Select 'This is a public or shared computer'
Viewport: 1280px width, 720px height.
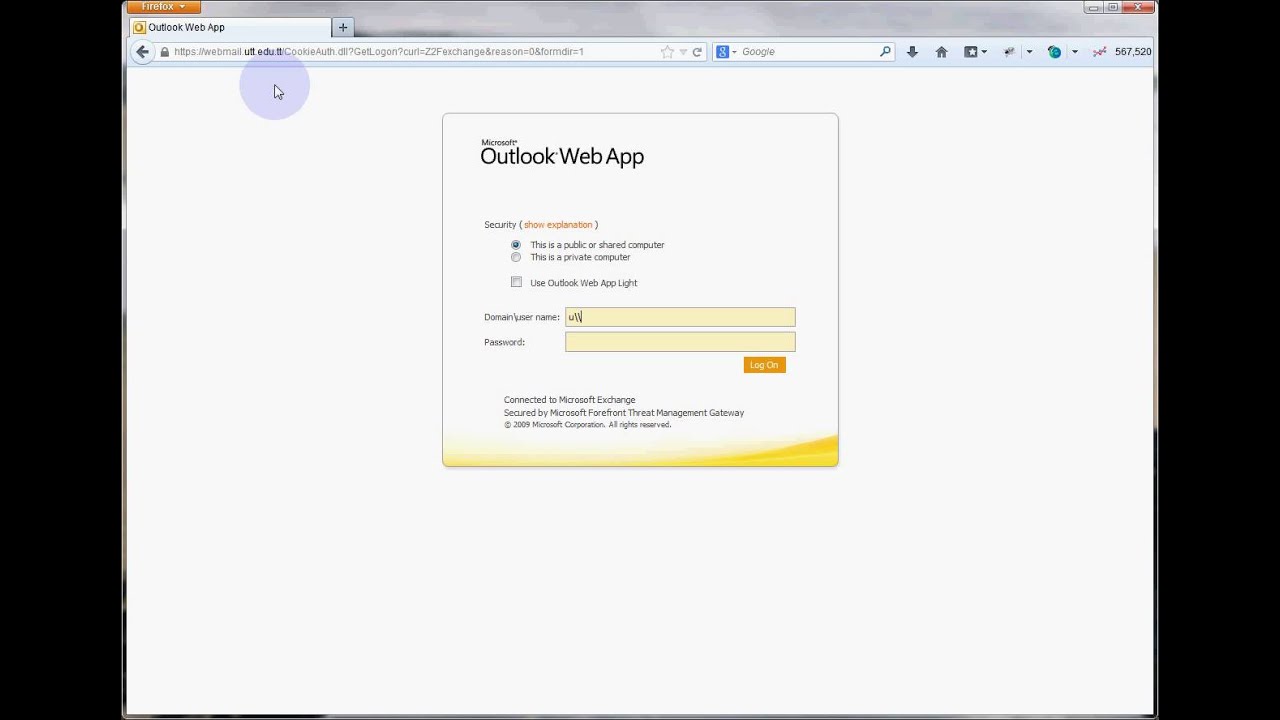click(x=516, y=245)
